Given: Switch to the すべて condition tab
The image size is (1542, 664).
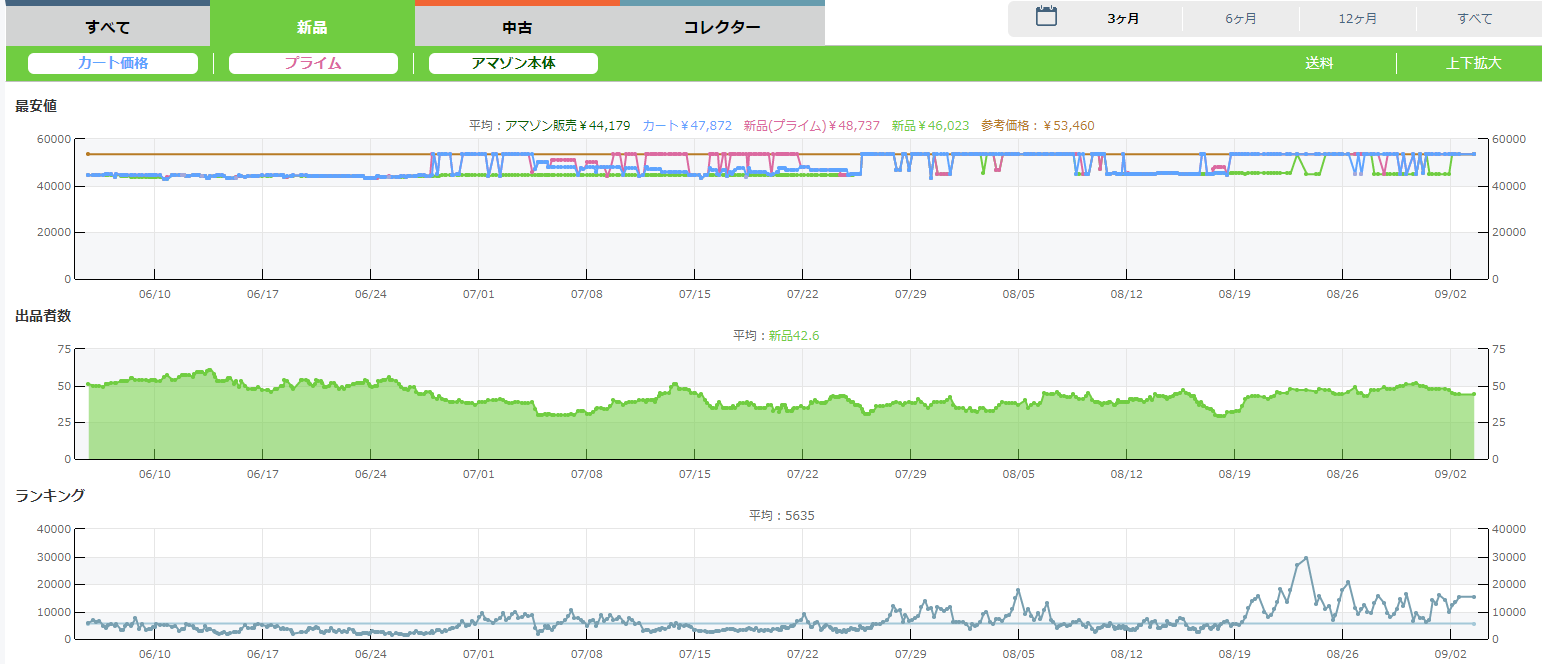Looking at the screenshot, I should [x=107, y=27].
